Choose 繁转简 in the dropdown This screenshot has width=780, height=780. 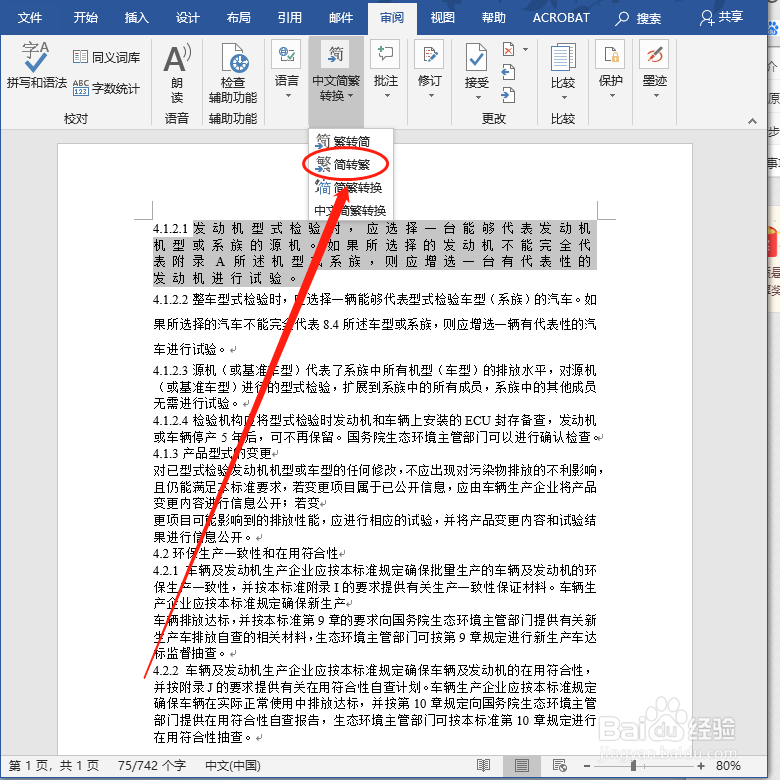350,141
